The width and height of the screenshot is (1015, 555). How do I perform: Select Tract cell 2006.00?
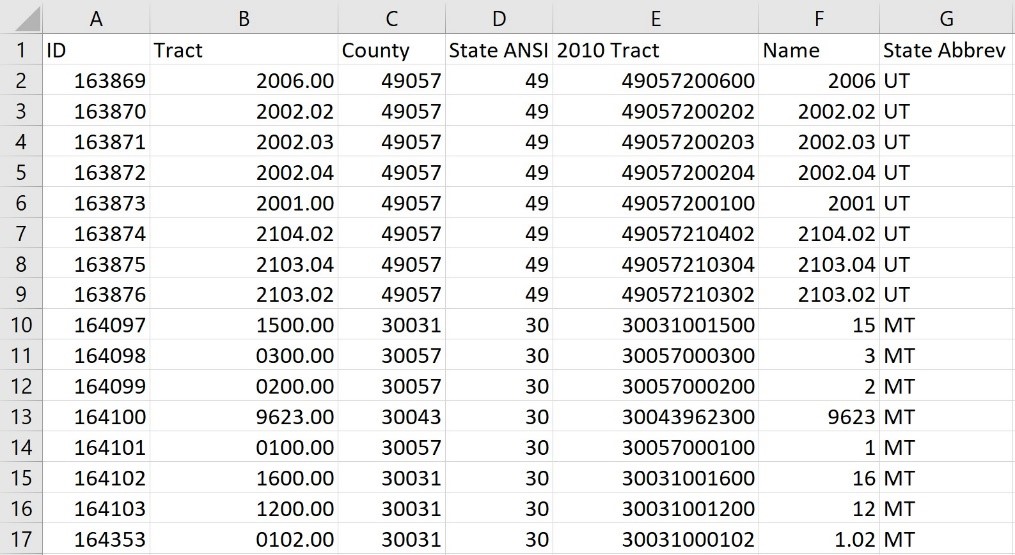[x=243, y=80]
